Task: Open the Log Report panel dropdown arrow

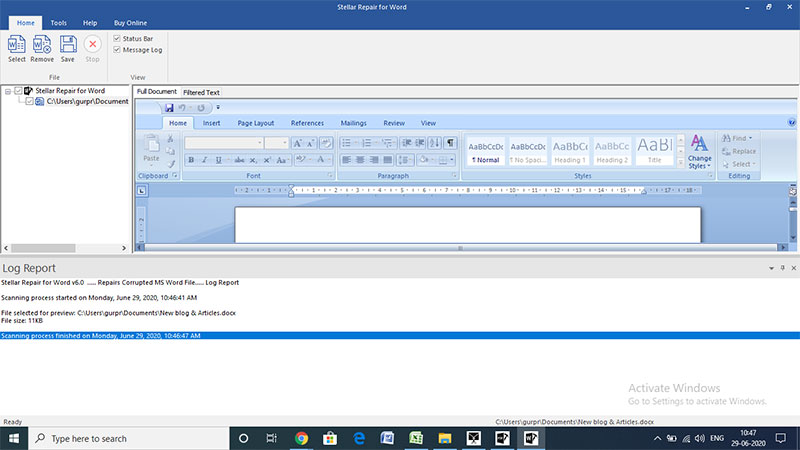Action: (771, 268)
